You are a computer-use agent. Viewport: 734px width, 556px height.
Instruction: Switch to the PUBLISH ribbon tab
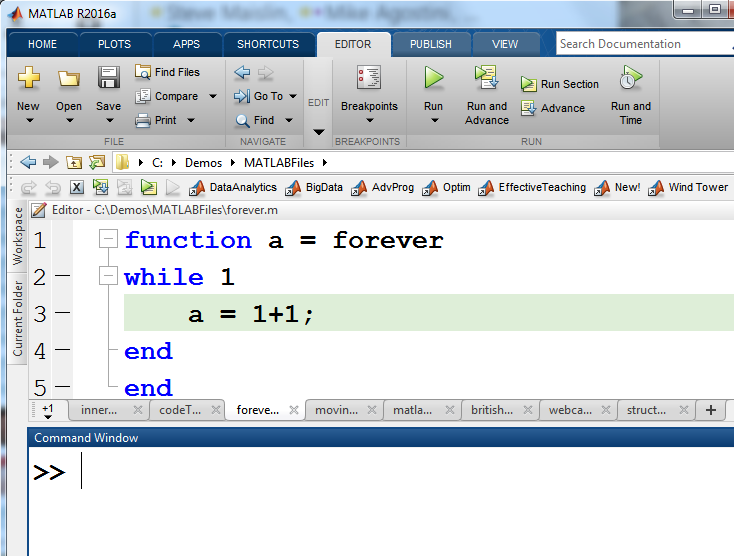(431, 44)
